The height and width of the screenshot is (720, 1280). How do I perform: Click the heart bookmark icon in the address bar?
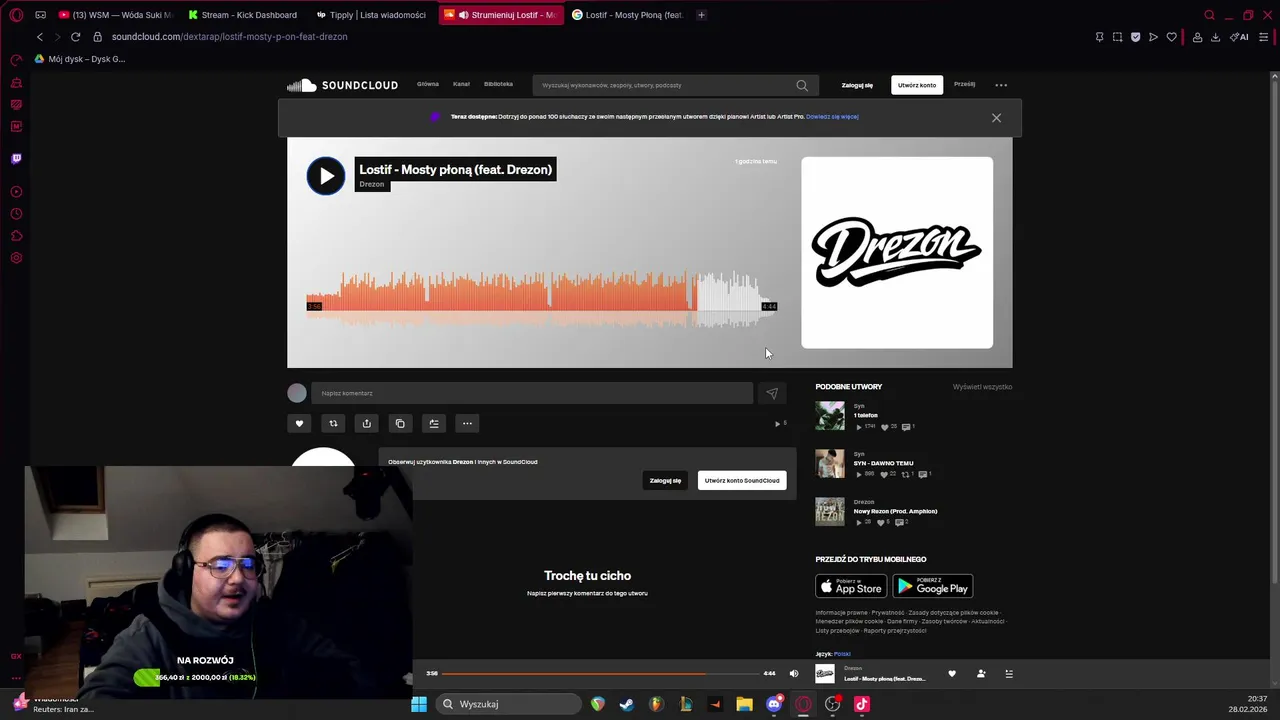(1171, 37)
